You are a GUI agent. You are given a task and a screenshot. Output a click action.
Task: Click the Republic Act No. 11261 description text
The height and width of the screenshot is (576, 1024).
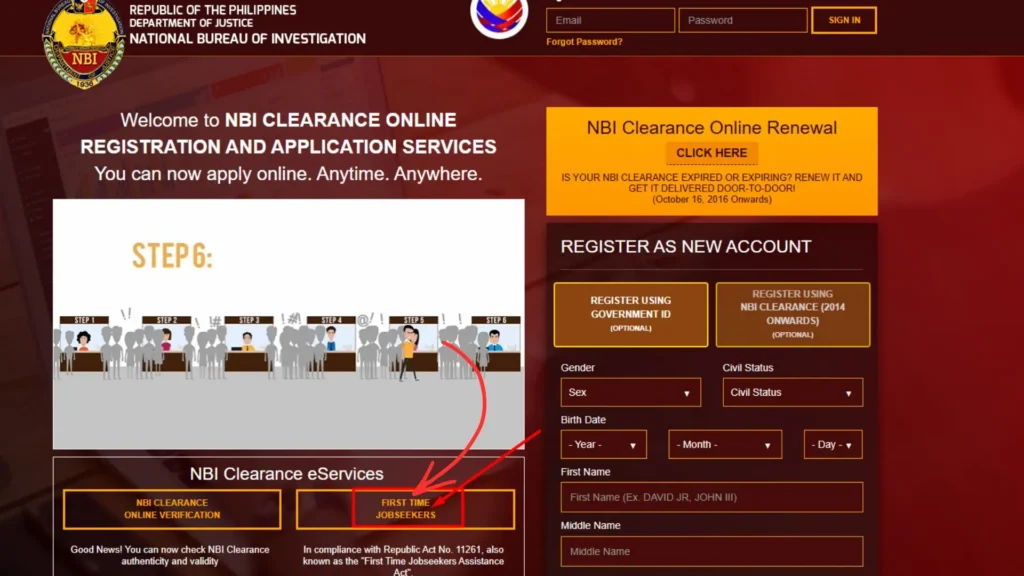point(404,560)
